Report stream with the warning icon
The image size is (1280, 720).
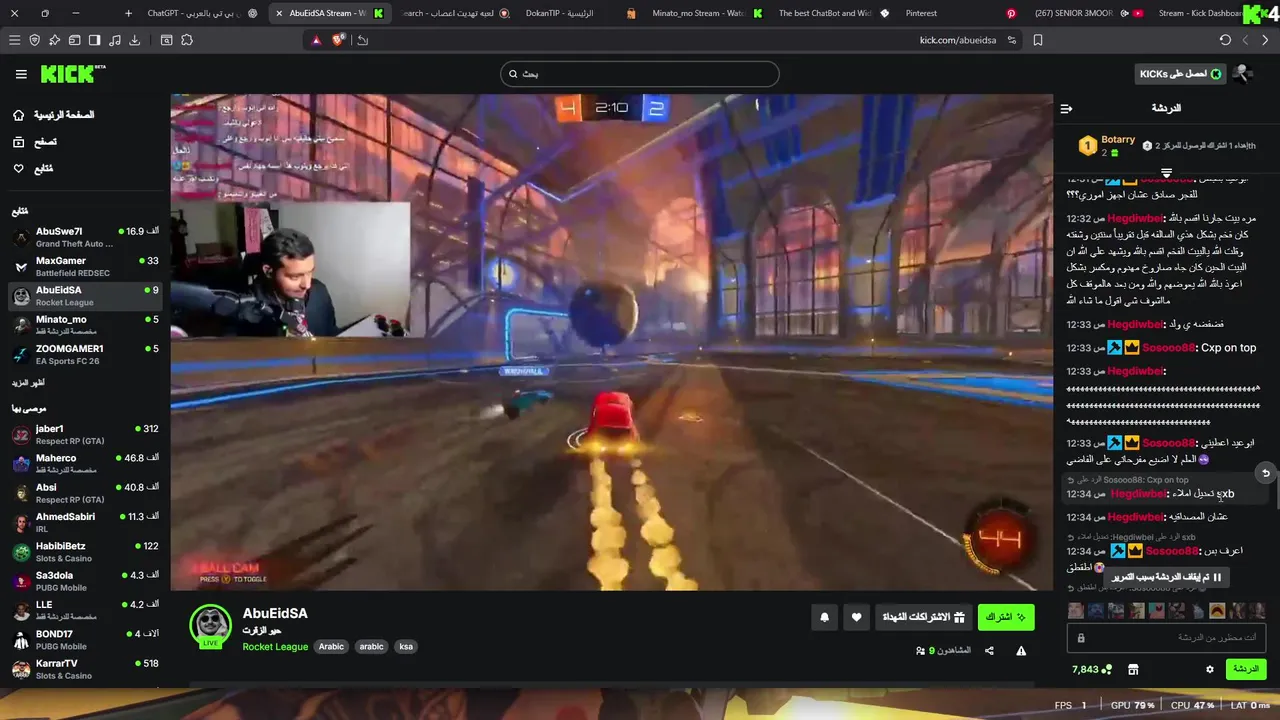[1021, 651]
